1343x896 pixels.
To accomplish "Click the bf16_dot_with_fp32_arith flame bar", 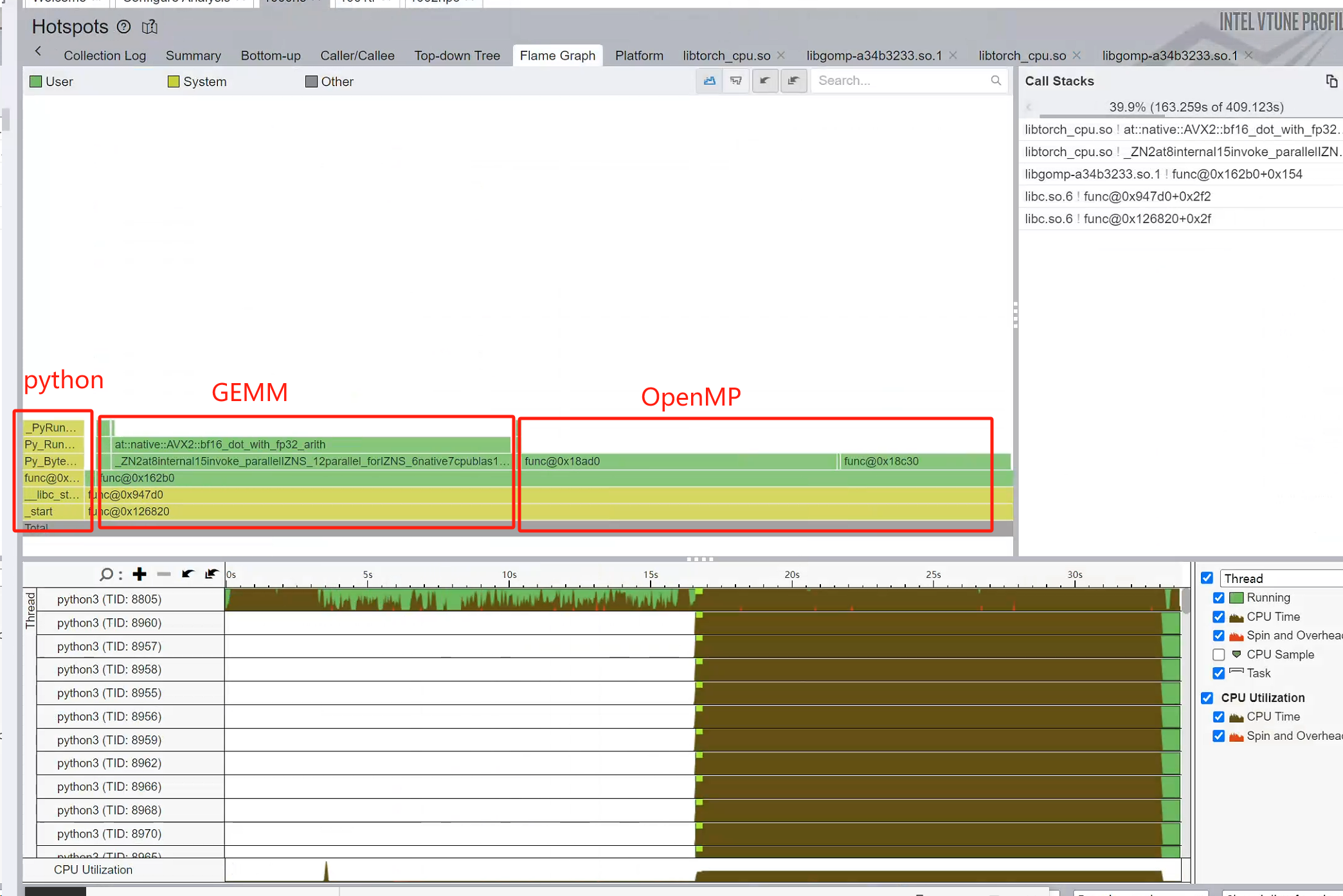I will click(x=311, y=444).
